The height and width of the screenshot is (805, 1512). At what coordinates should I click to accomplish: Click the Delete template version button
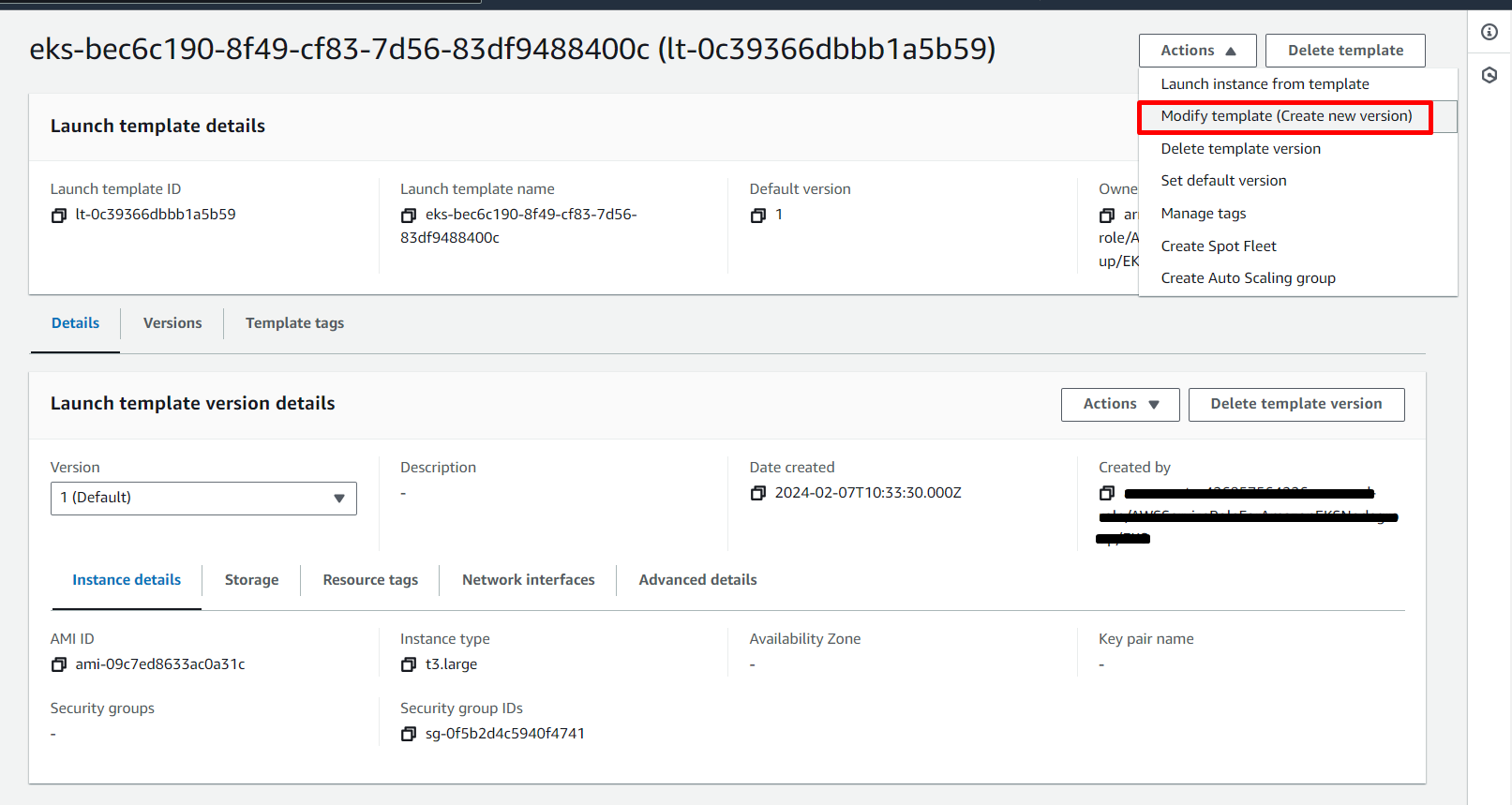[1295, 404]
